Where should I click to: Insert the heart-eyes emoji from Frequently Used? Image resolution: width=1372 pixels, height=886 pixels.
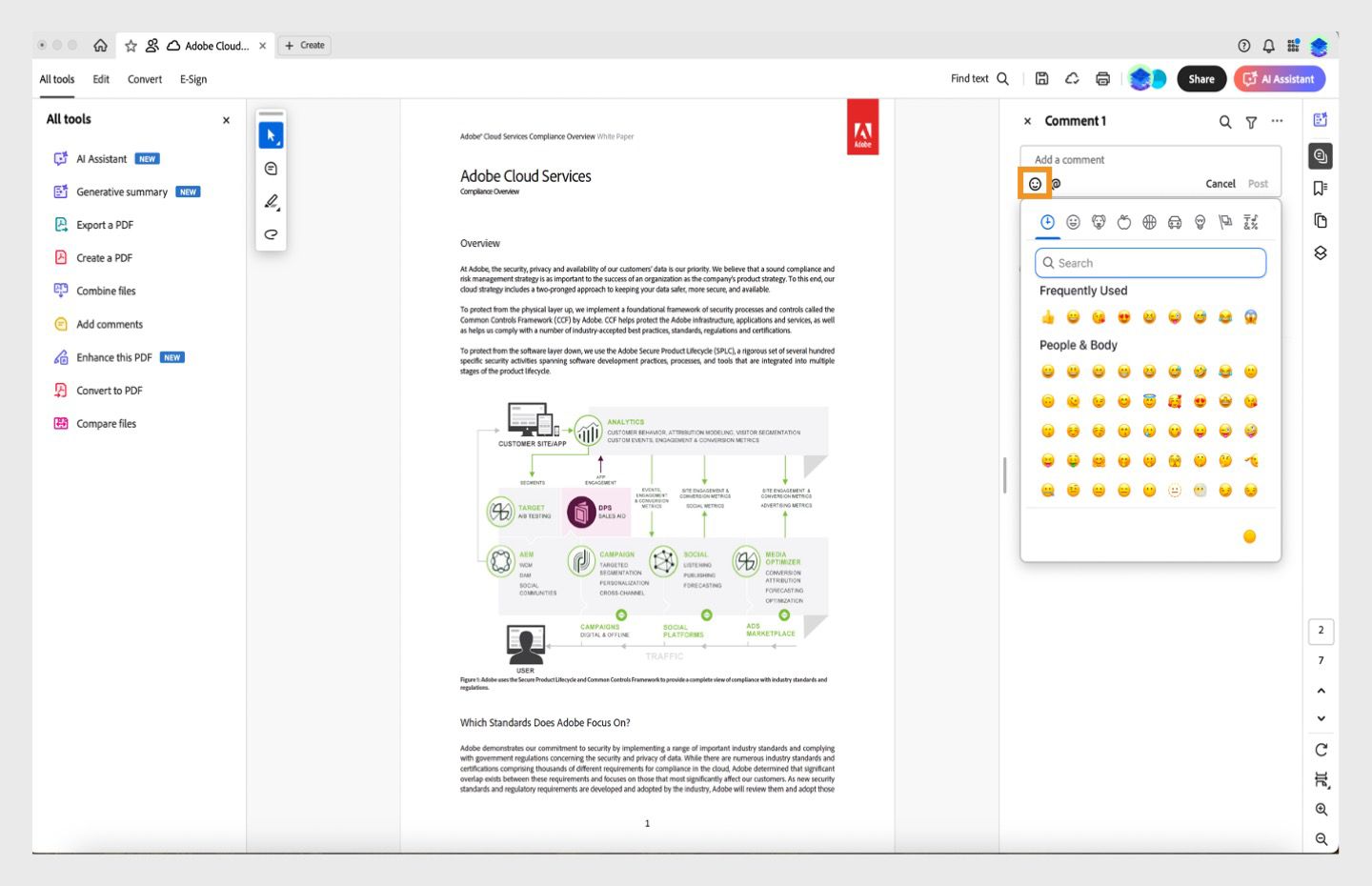pos(1124,317)
